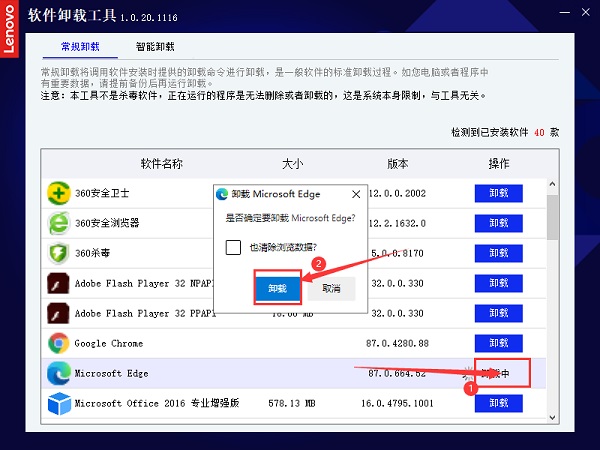
Task: Uninstall Flash Player PPAPI via 卸载 button
Action: [x=499, y=313]
